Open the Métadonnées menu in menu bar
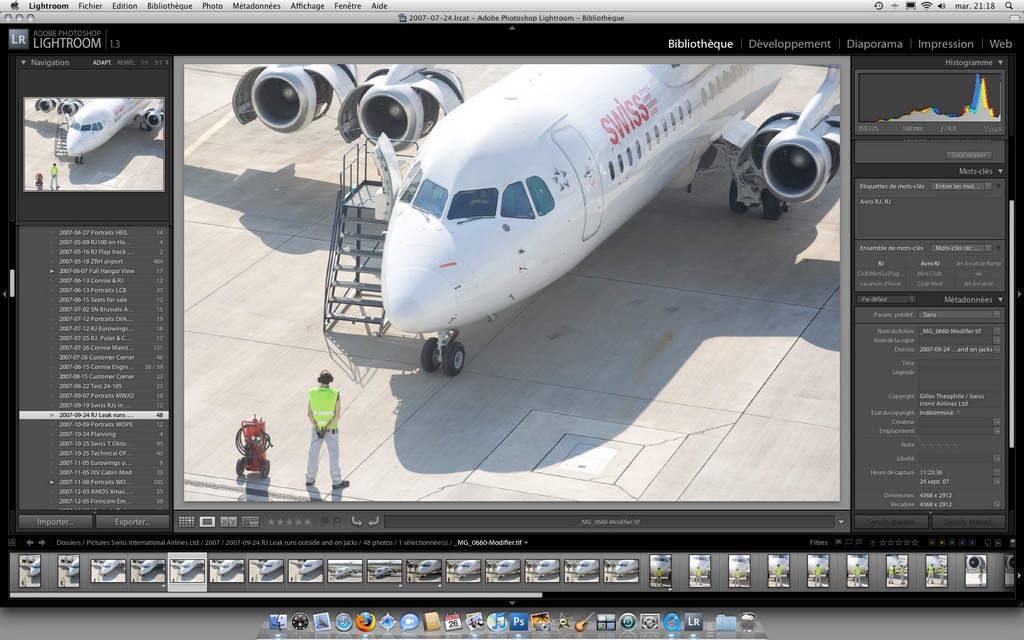The image size is (1024, 640). click(256, 6)
